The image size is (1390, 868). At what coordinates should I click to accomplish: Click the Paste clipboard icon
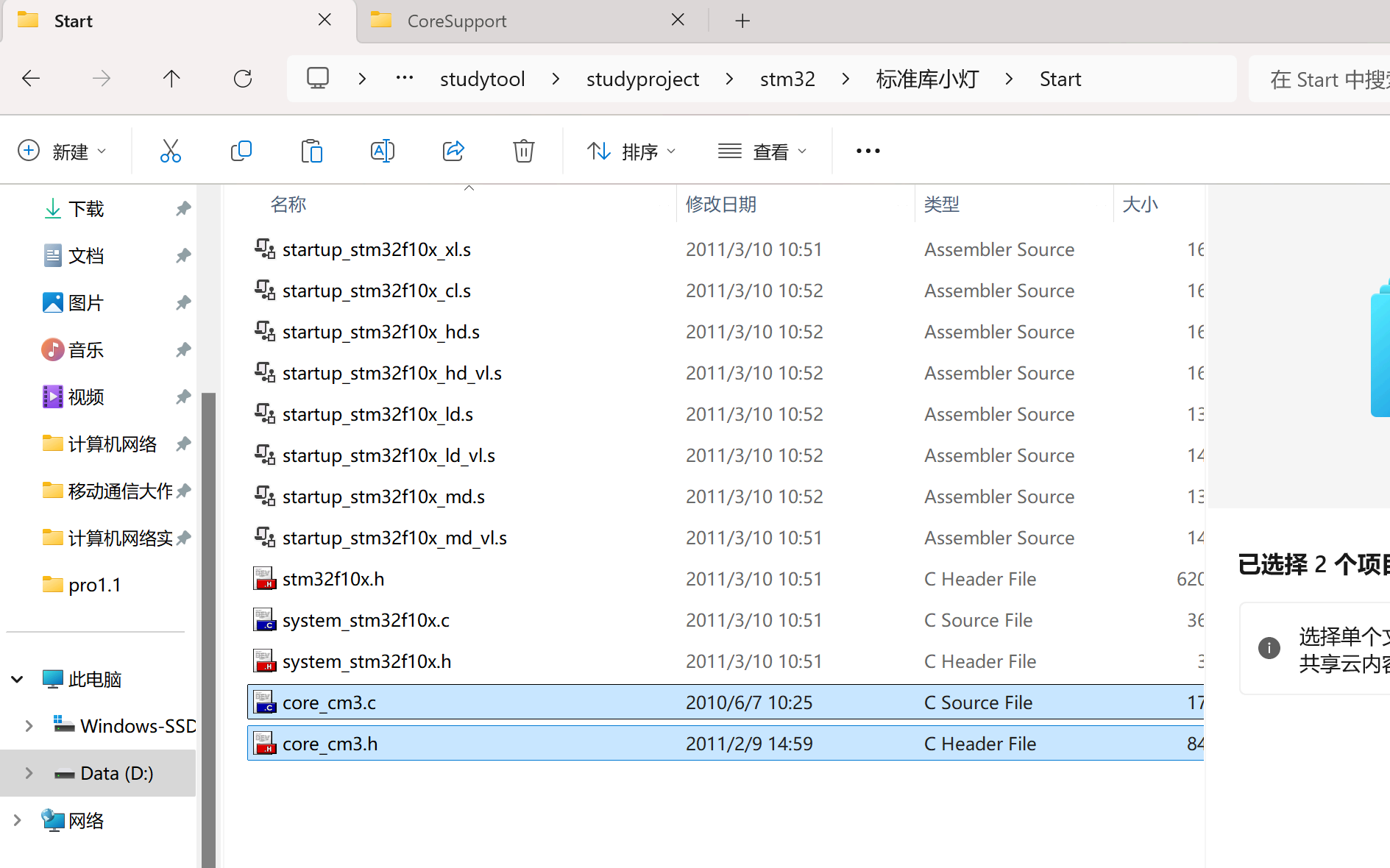311,151
